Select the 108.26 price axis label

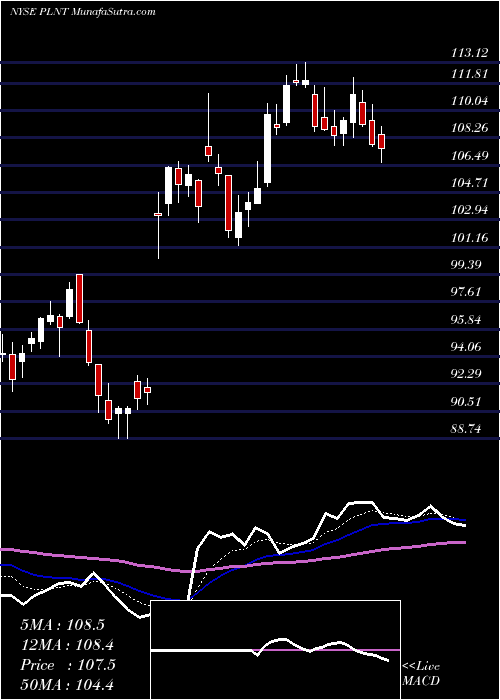pos(469,129)
